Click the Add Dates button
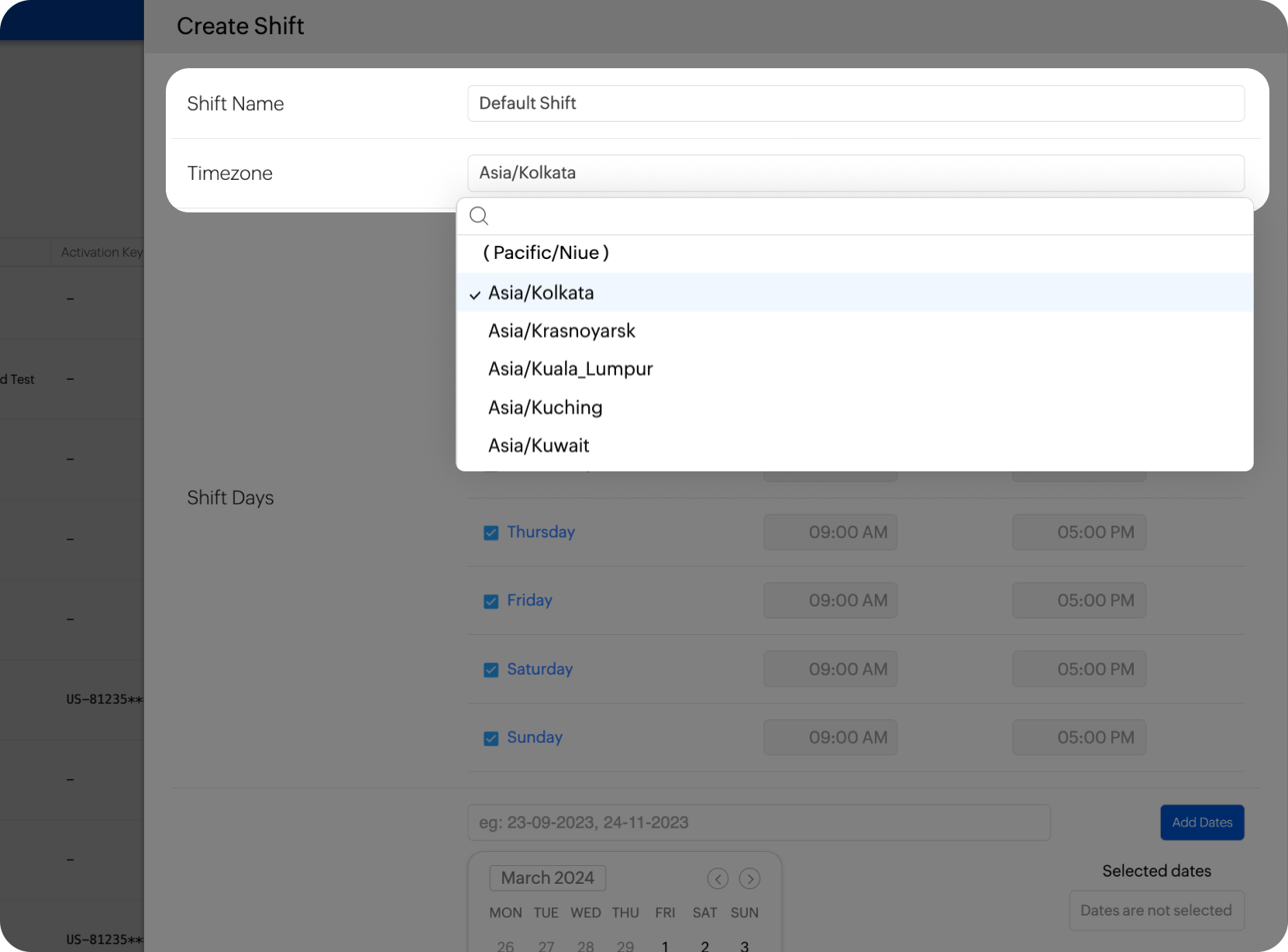The height and width of the screenshot is (952, 1288). [x=1202, y=823]
